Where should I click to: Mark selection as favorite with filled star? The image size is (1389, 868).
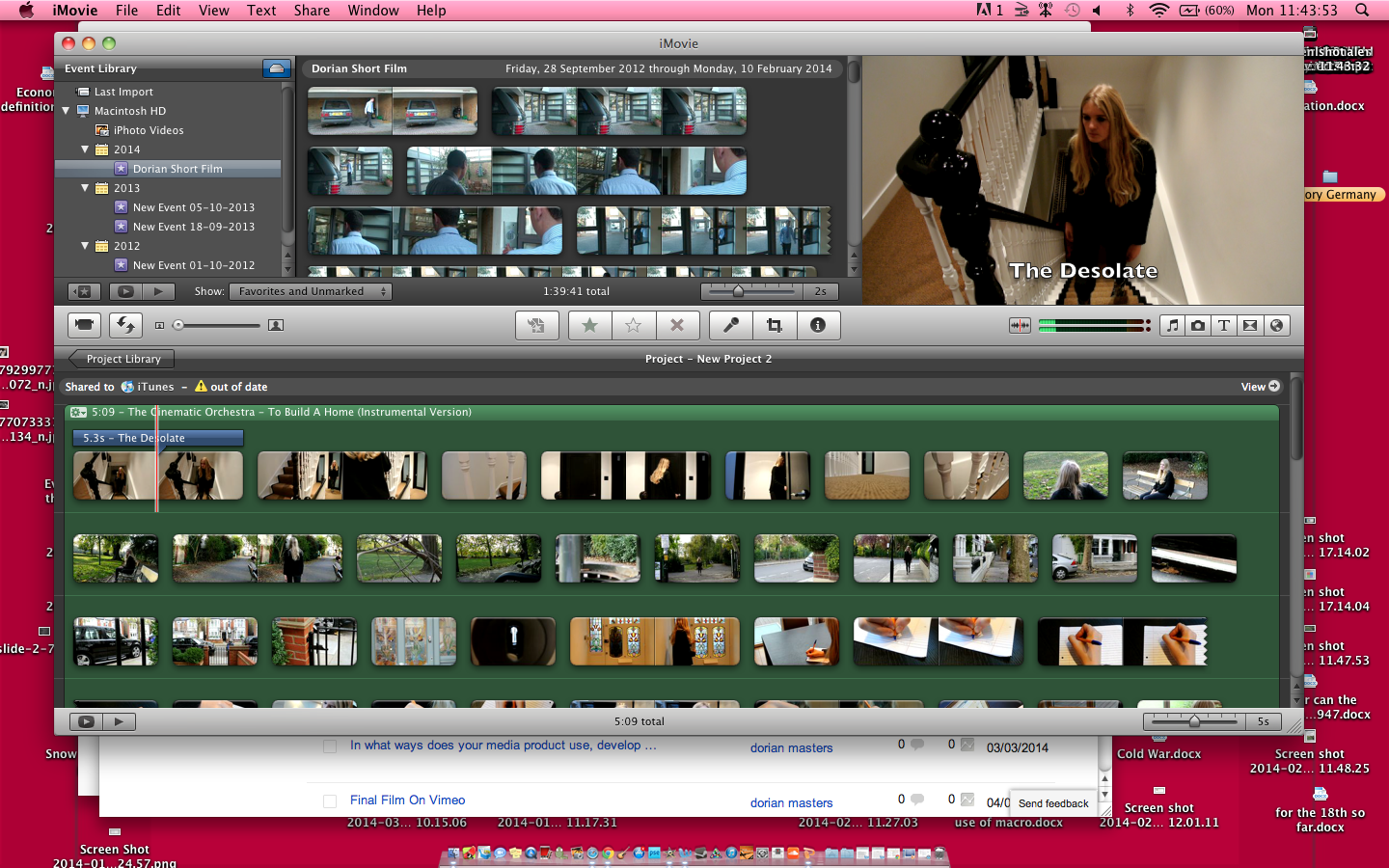click(x=589, y=325)
